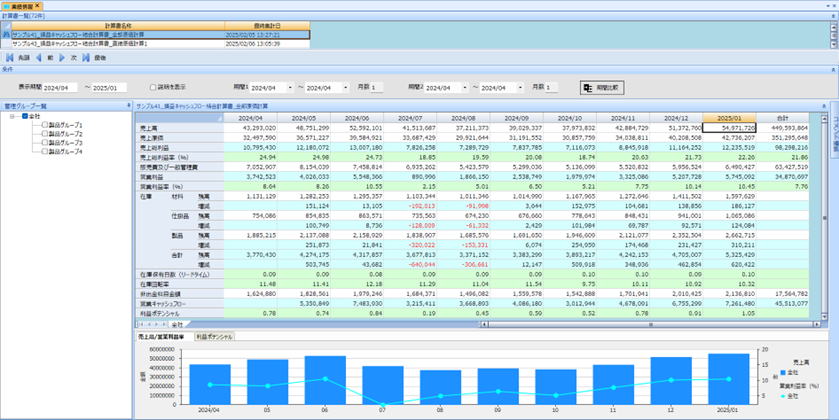Click the horizontal scrollbar thumb under the grid
839x420 pixels.
(651, 324)
